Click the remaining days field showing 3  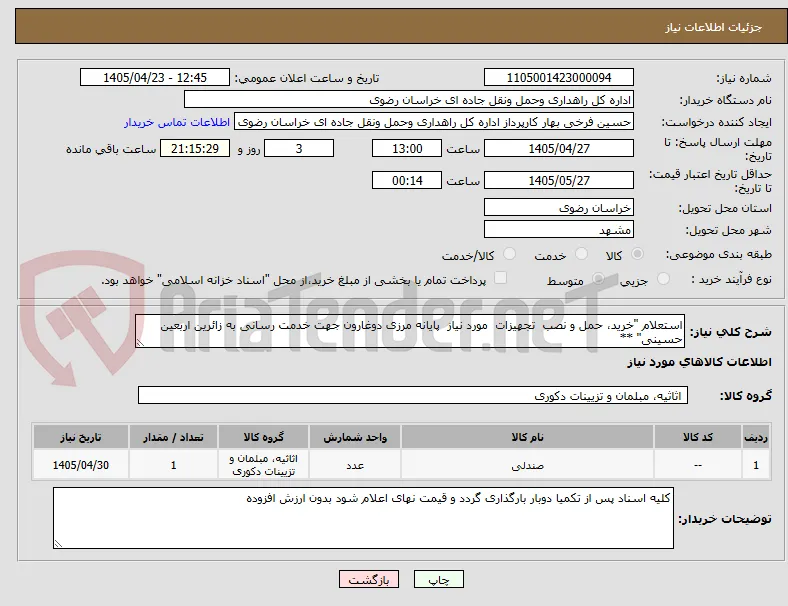click(x=299, y=148)
